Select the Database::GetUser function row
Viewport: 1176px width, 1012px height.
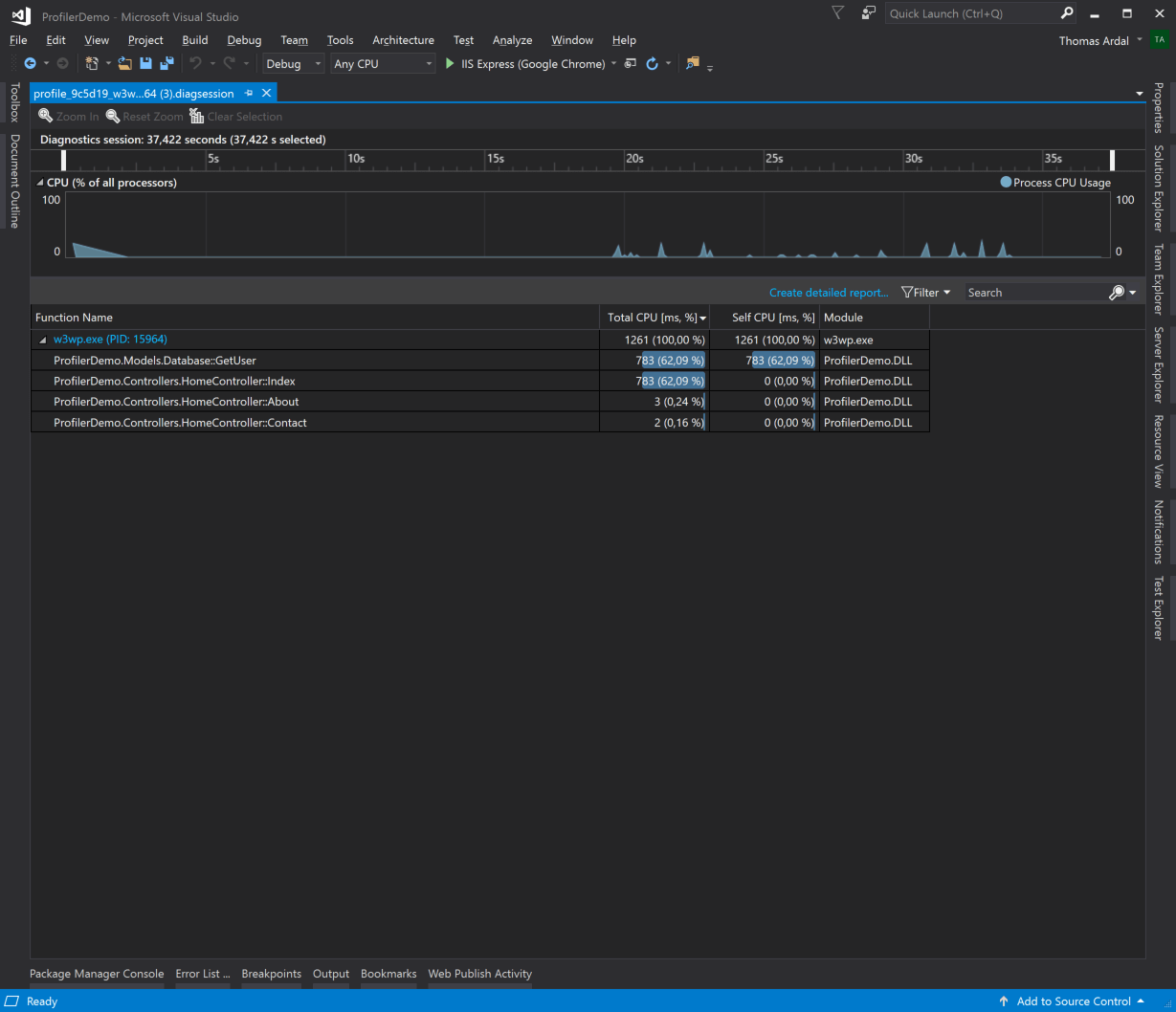point(155,361)
